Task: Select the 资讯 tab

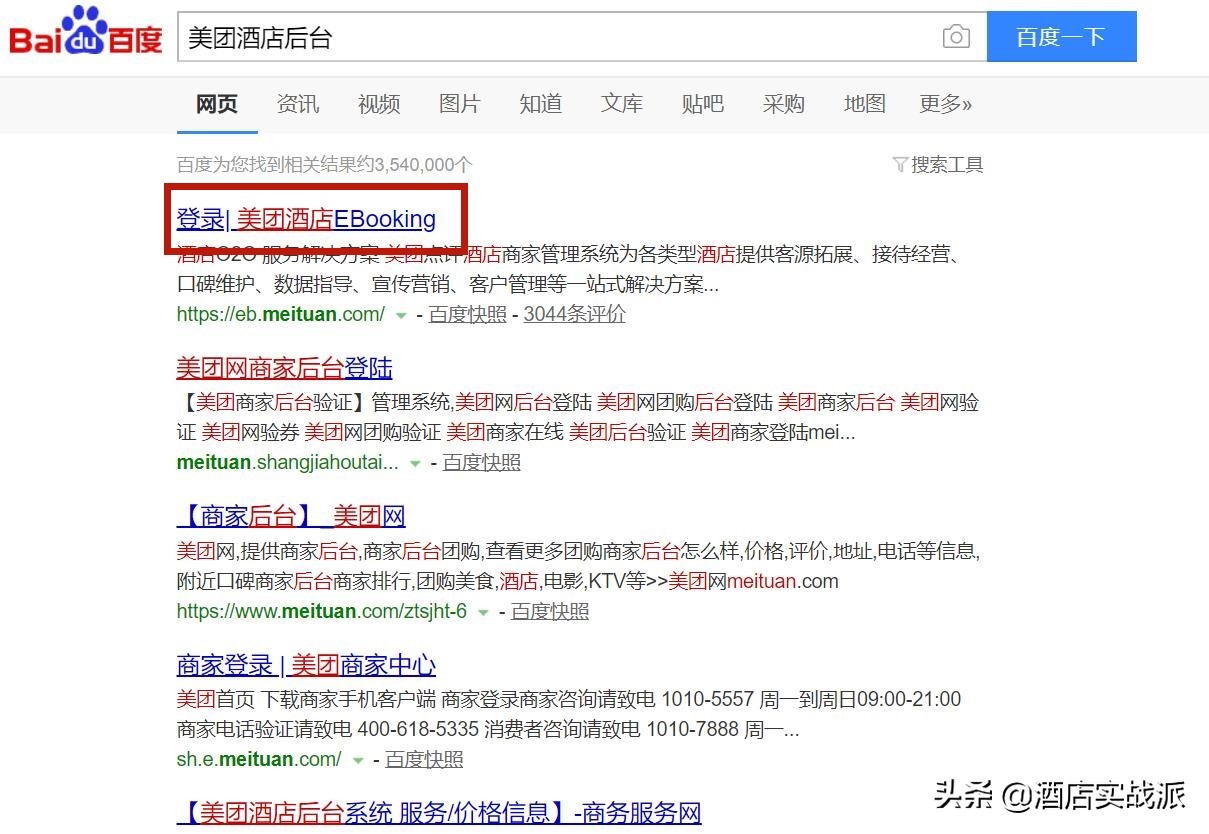Action: tap(297, 103)
